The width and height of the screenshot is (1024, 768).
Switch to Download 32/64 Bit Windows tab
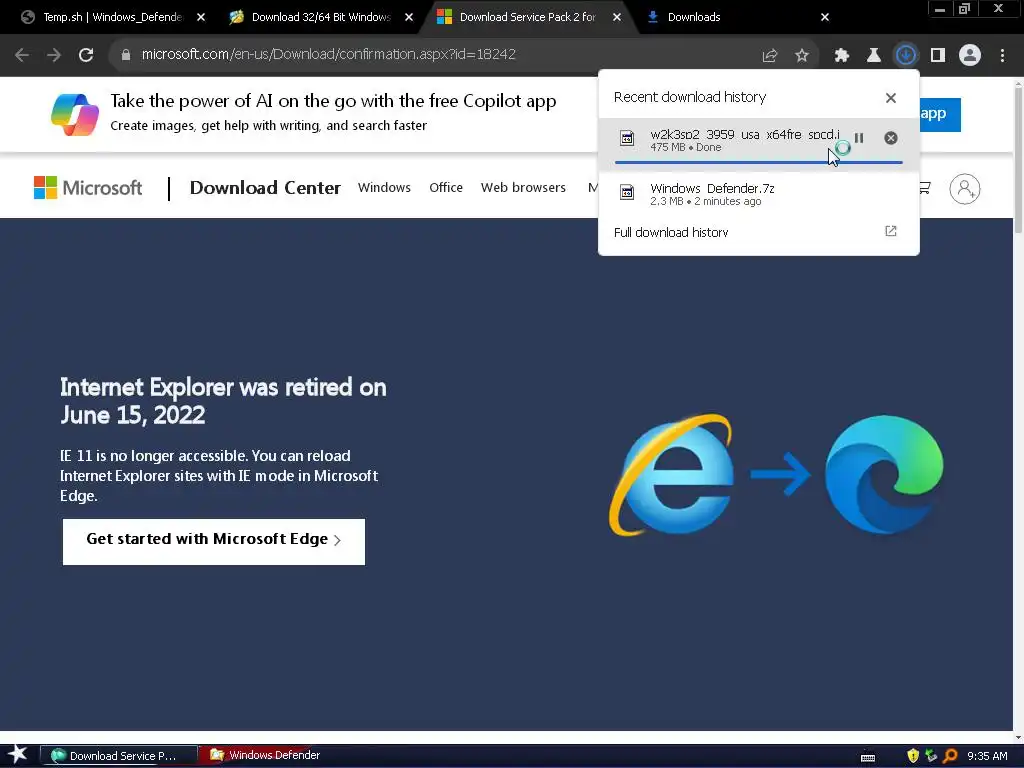pyautogui.click(x=321, y=18)
